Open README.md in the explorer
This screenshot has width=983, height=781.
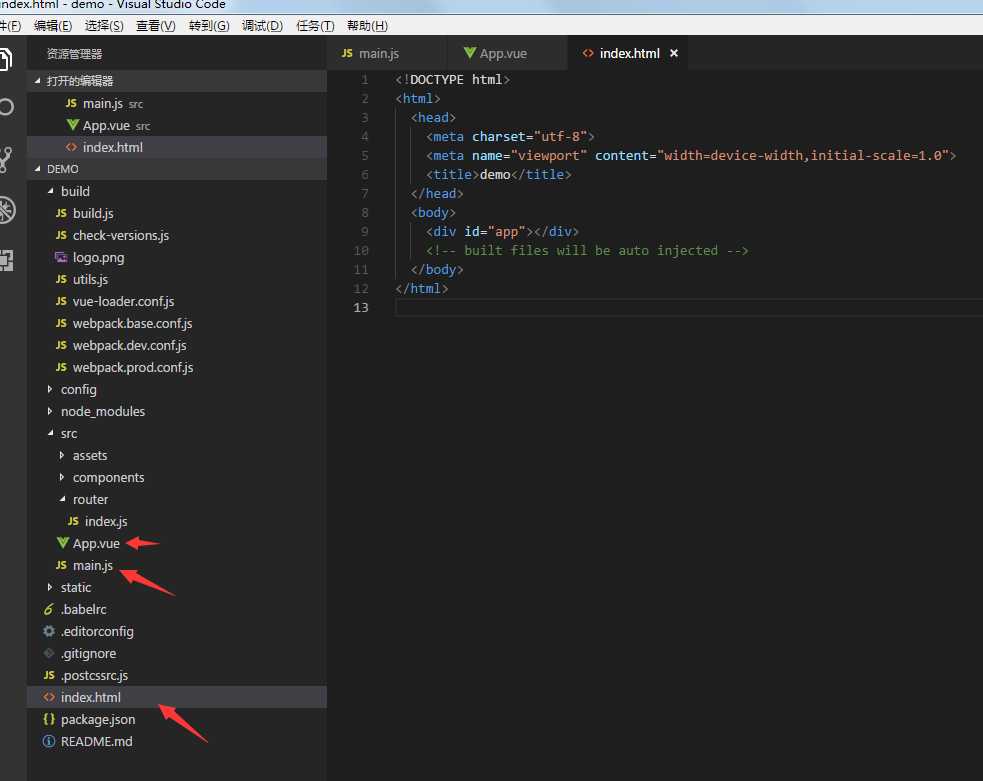click(x=96, y=741)
